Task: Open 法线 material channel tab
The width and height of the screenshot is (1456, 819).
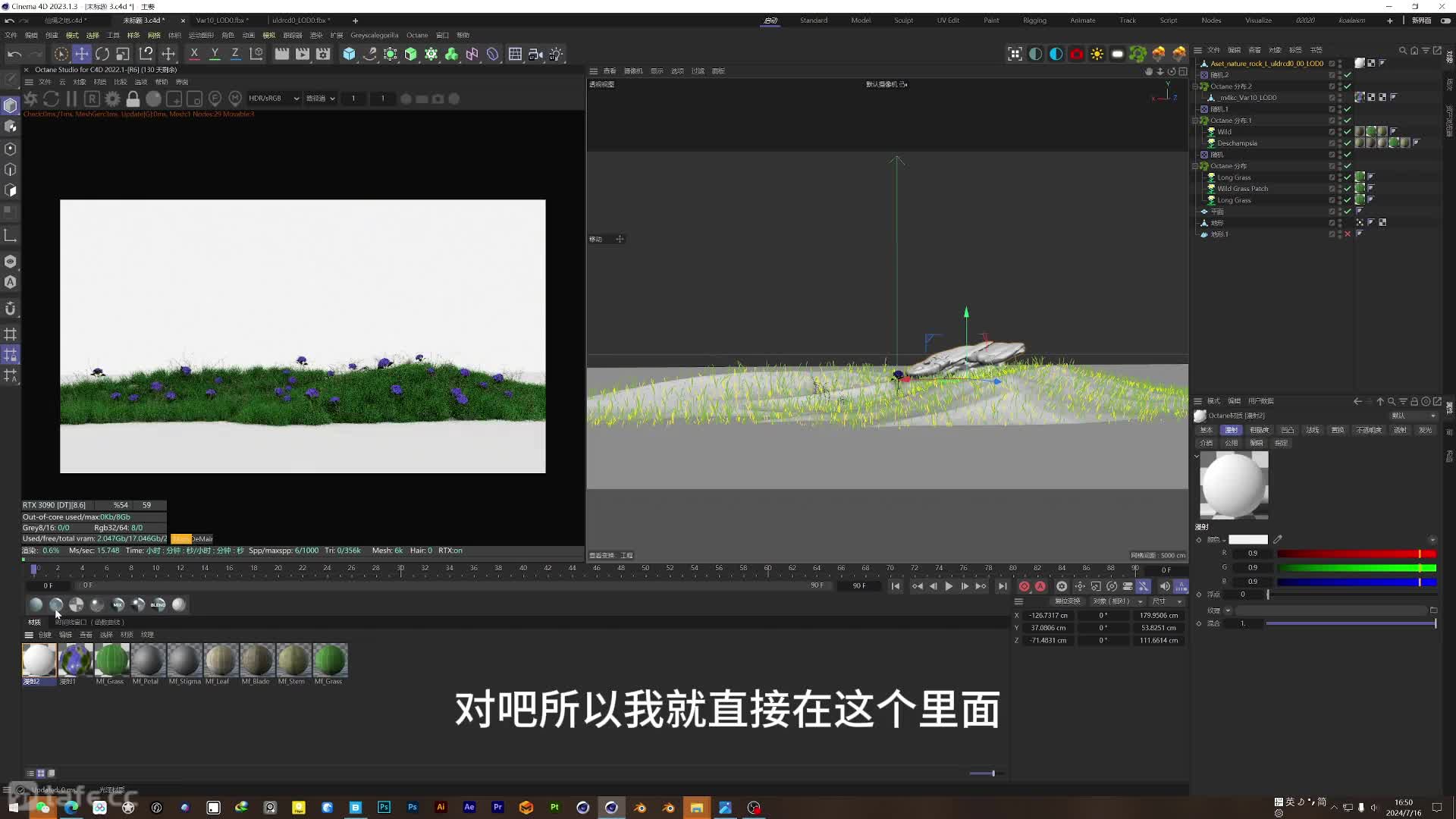Action: [1312, 430]
